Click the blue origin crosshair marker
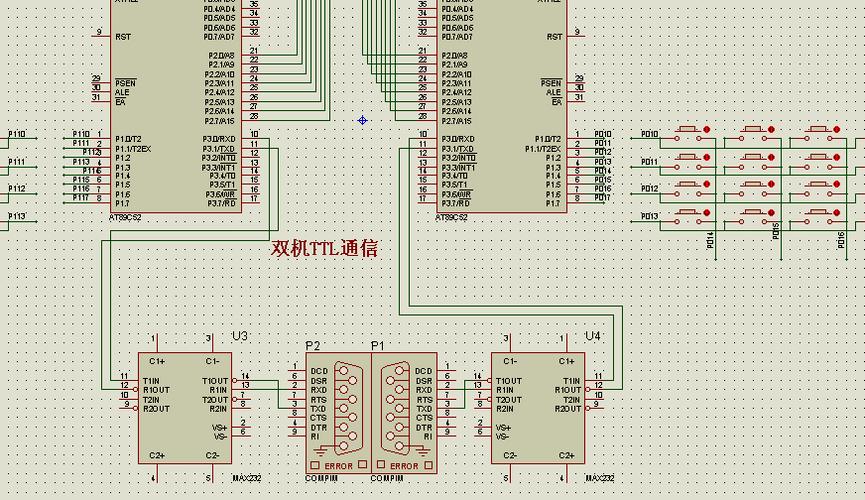Viewport: 865px width, 500px height. (362, 120)
